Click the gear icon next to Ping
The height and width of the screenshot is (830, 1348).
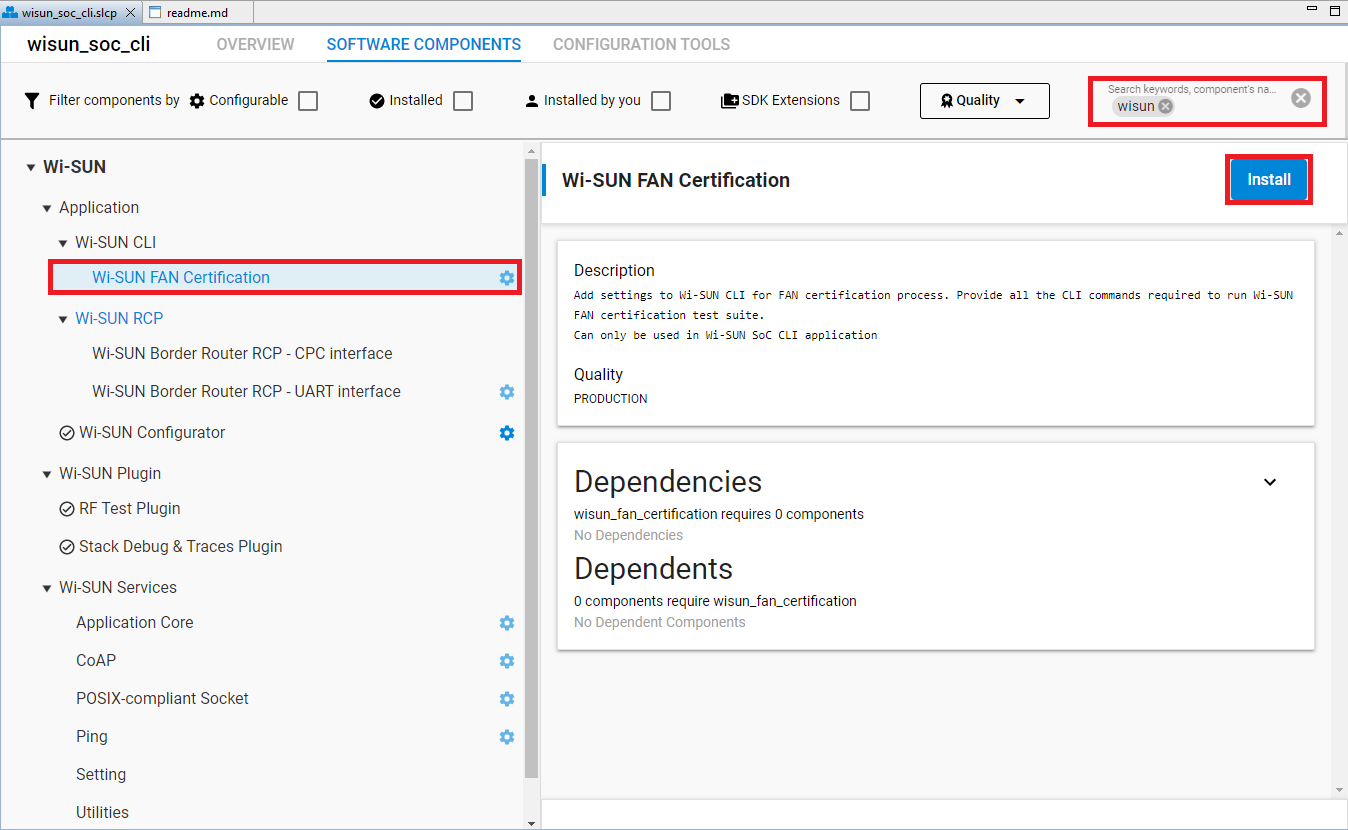(507, 737)
